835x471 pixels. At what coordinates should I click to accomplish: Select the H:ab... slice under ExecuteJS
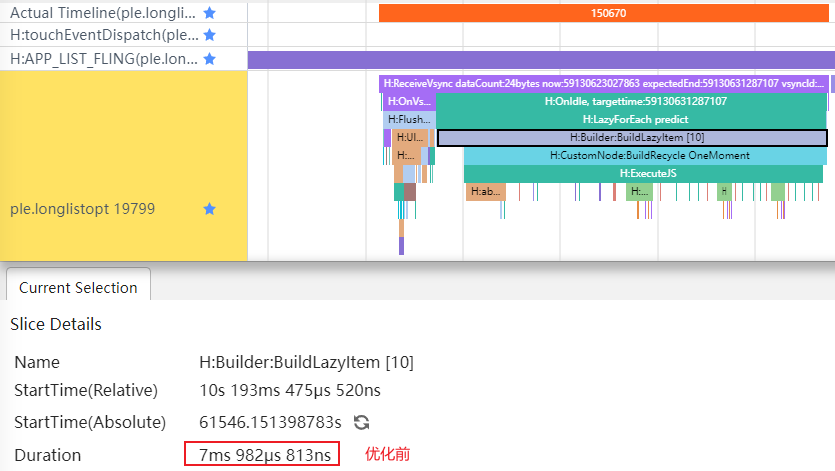[x=486, y=191]
